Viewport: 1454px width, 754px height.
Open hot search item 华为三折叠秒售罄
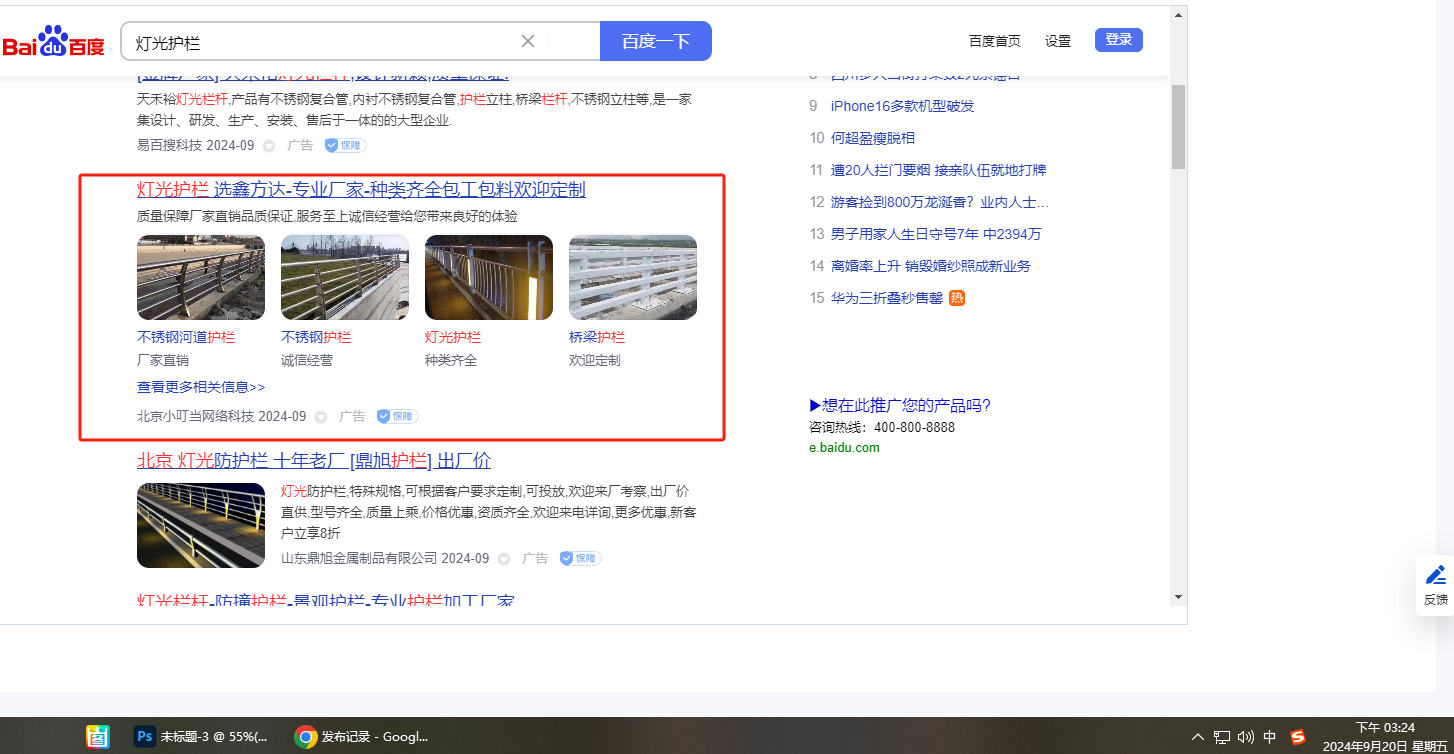(887, 298)
